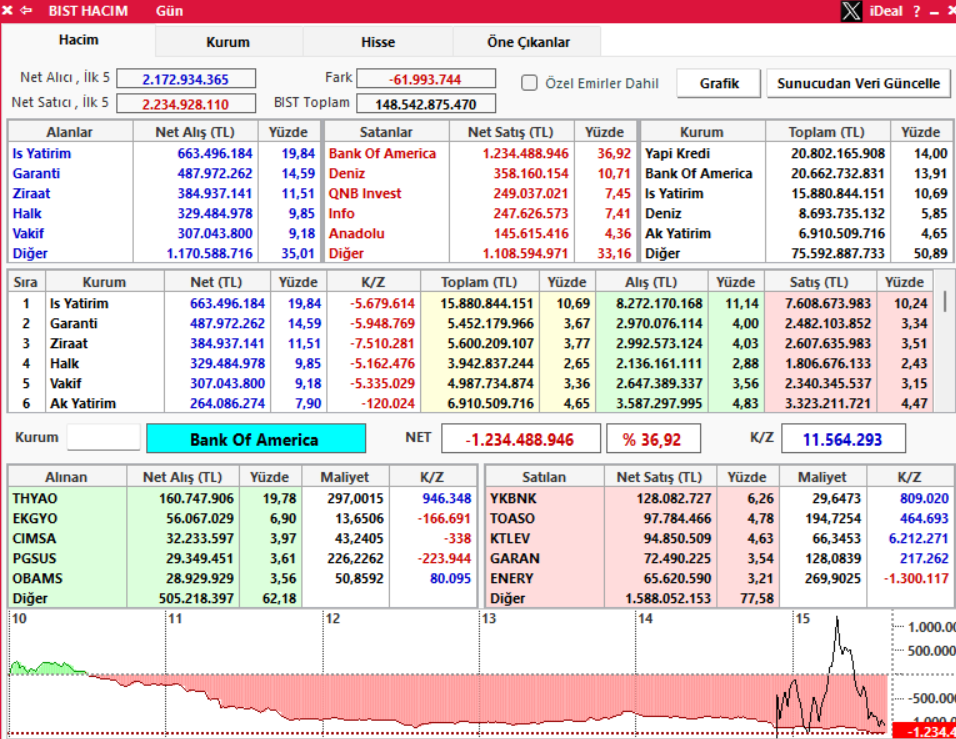Click the 14 hour marker on the chart

tap(646, 619)
